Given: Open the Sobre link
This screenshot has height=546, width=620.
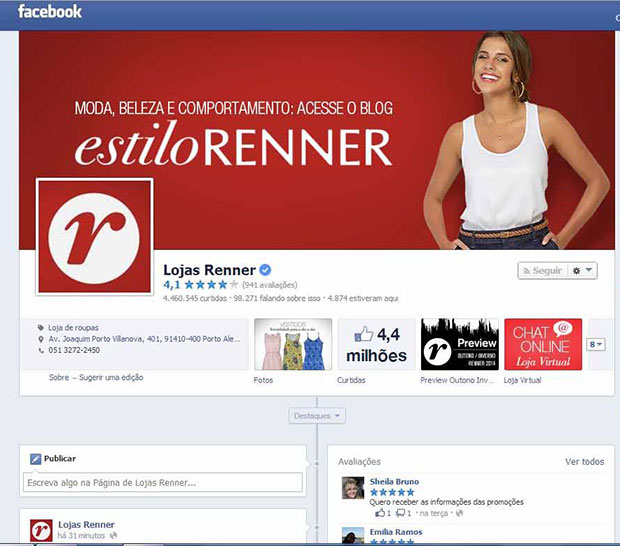Looking at the screenshot, I should (x=59, y=378).
